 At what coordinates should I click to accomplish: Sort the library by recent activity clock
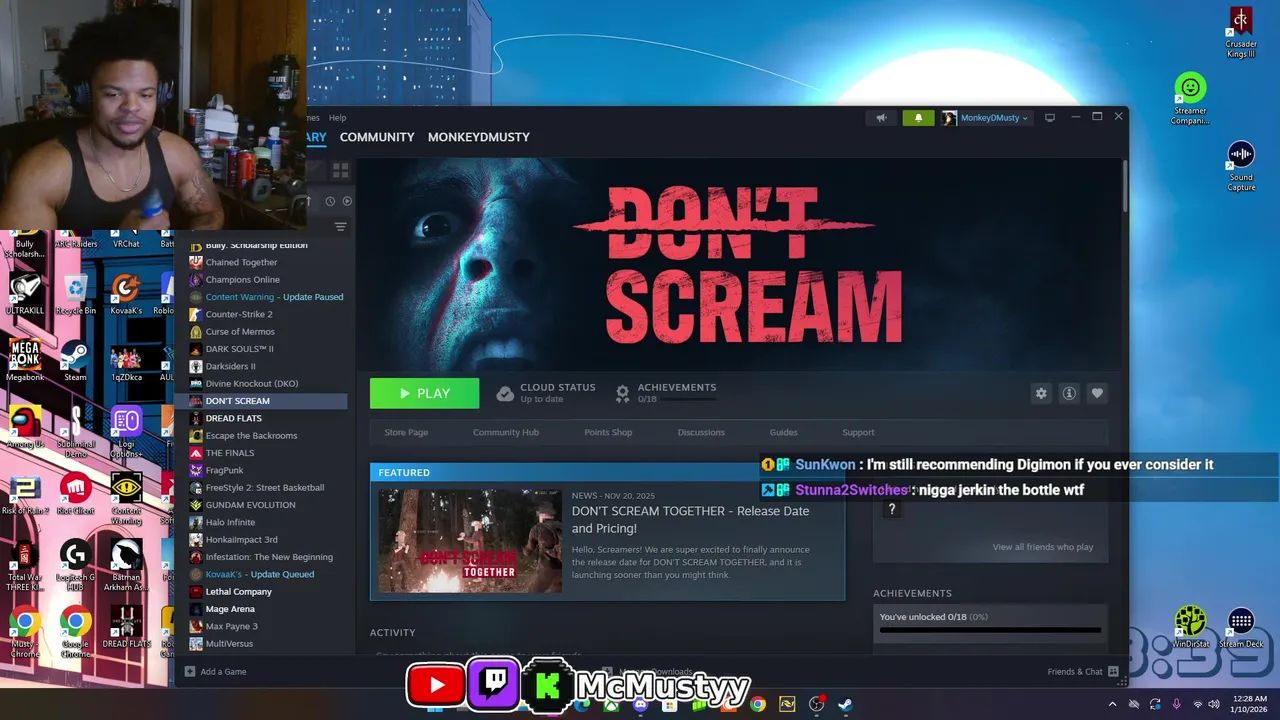330,201
